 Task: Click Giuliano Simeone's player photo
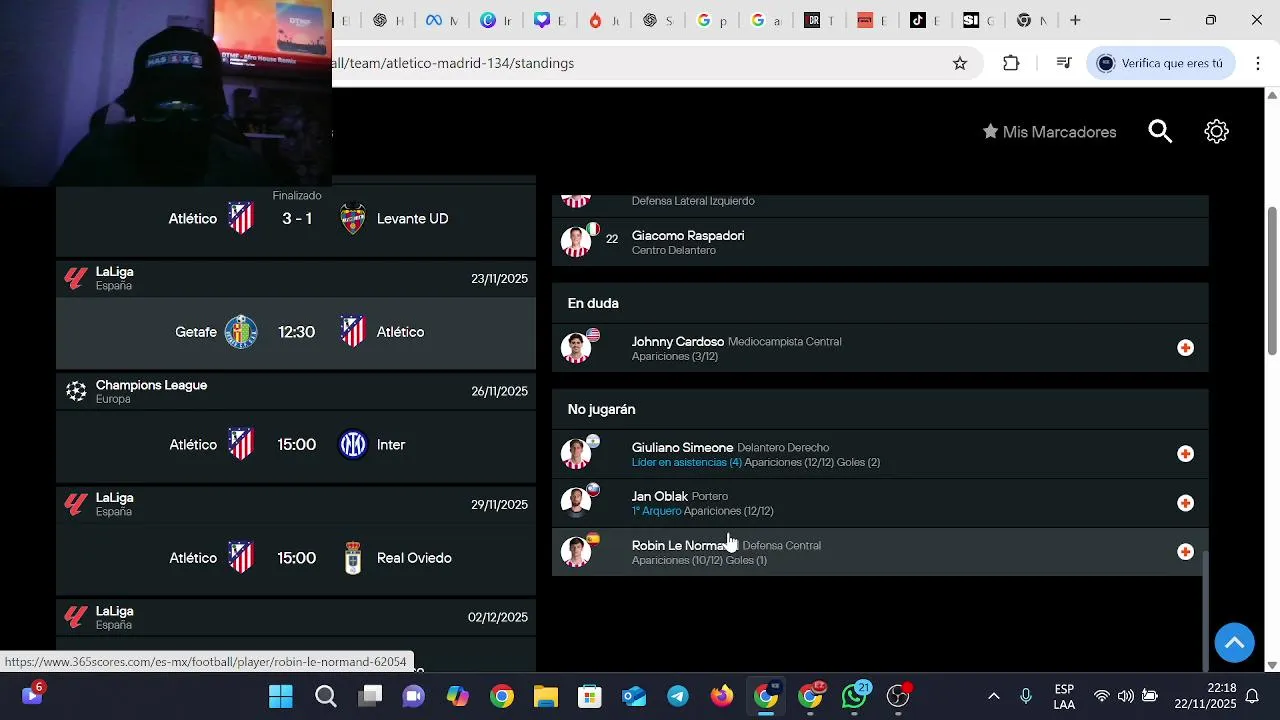coord(576,454)
